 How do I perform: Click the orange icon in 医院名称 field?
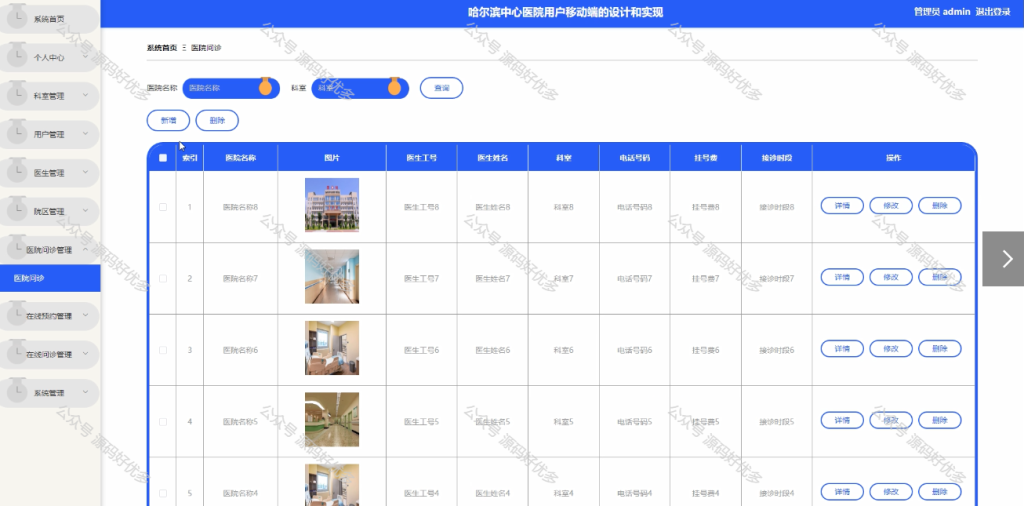[x=265, y=87]
